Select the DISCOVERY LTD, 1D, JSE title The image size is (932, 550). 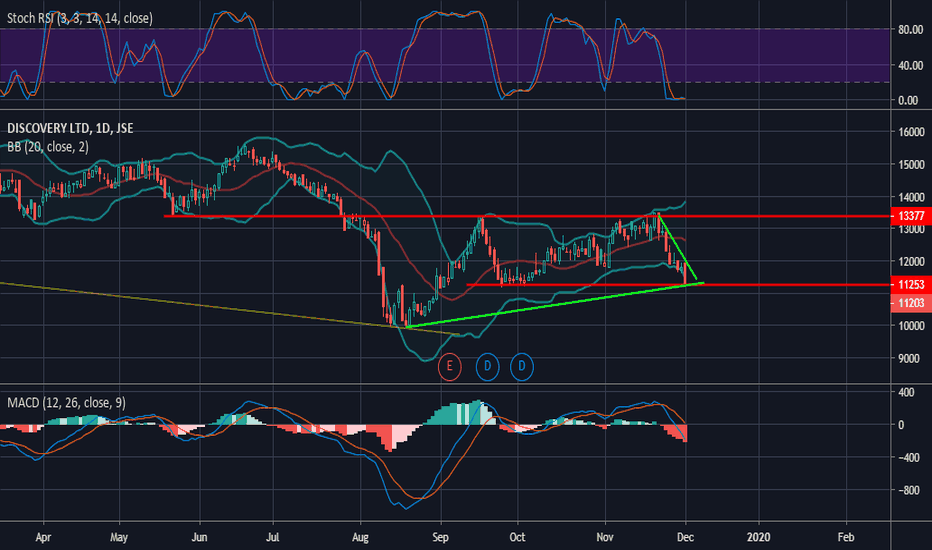point(70,128)
